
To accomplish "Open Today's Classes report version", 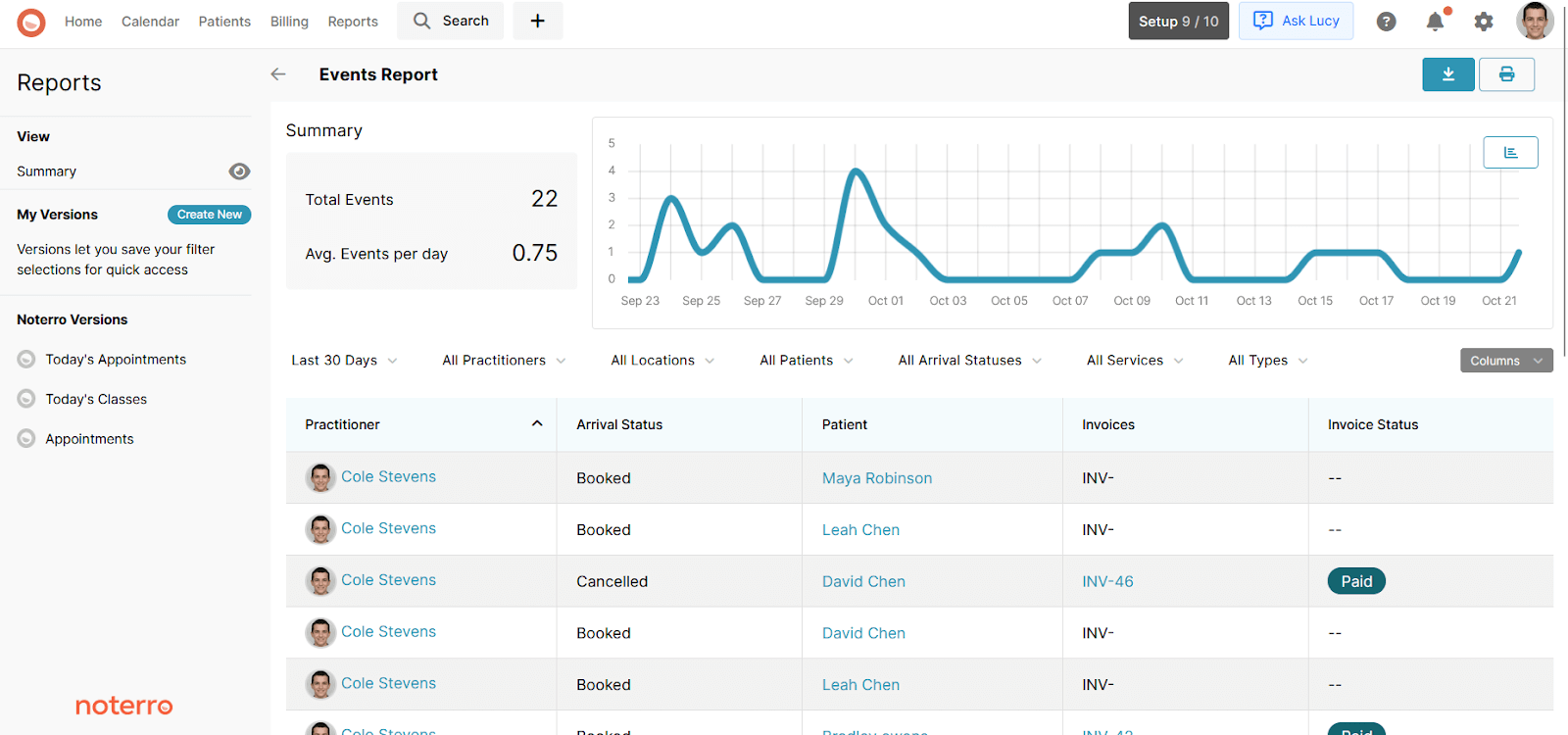I will (96, 399).
